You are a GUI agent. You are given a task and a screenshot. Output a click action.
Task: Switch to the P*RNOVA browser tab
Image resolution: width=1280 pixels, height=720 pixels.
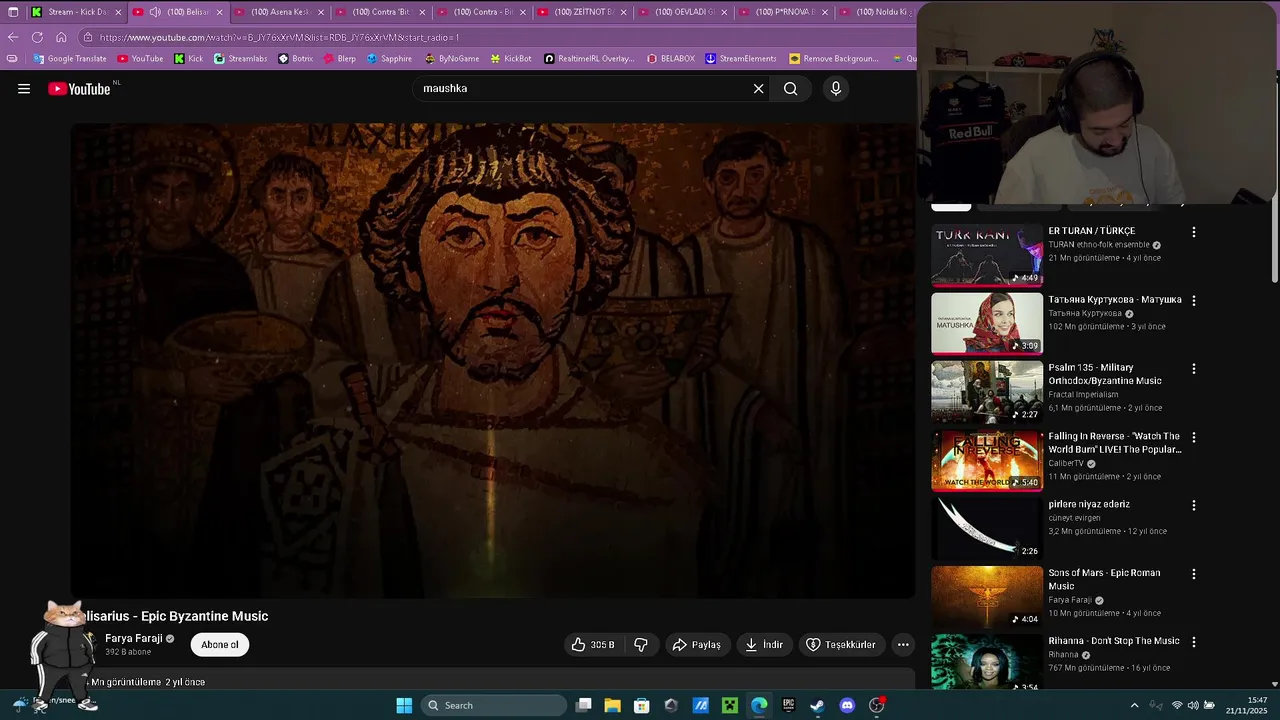click(x=783, y=12)
